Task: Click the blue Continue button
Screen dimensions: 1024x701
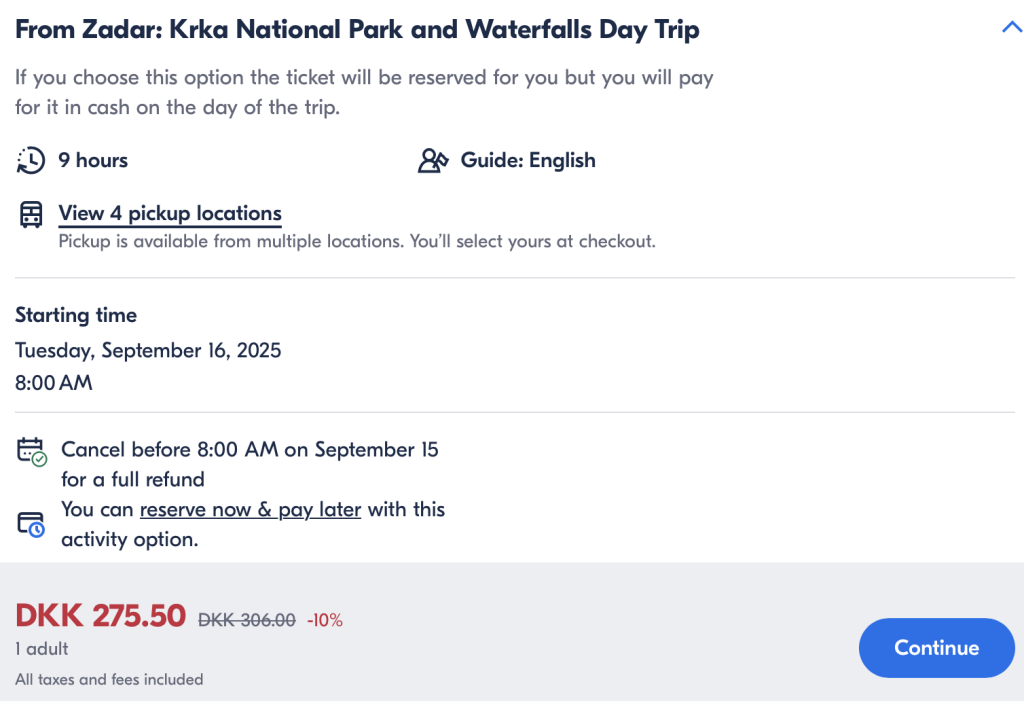Action: [936, 647]
